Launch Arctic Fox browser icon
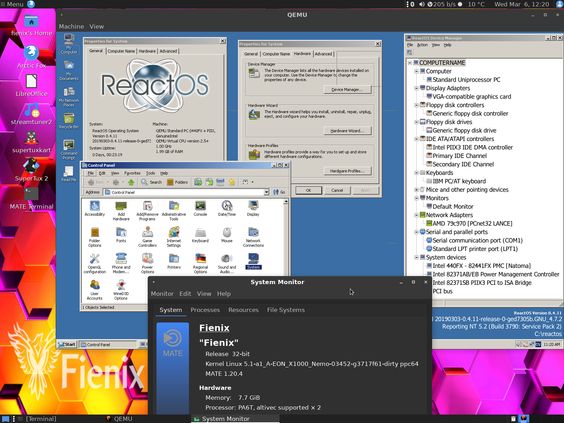564x423 pixels. pyautogui.click(x=31, y=57)
